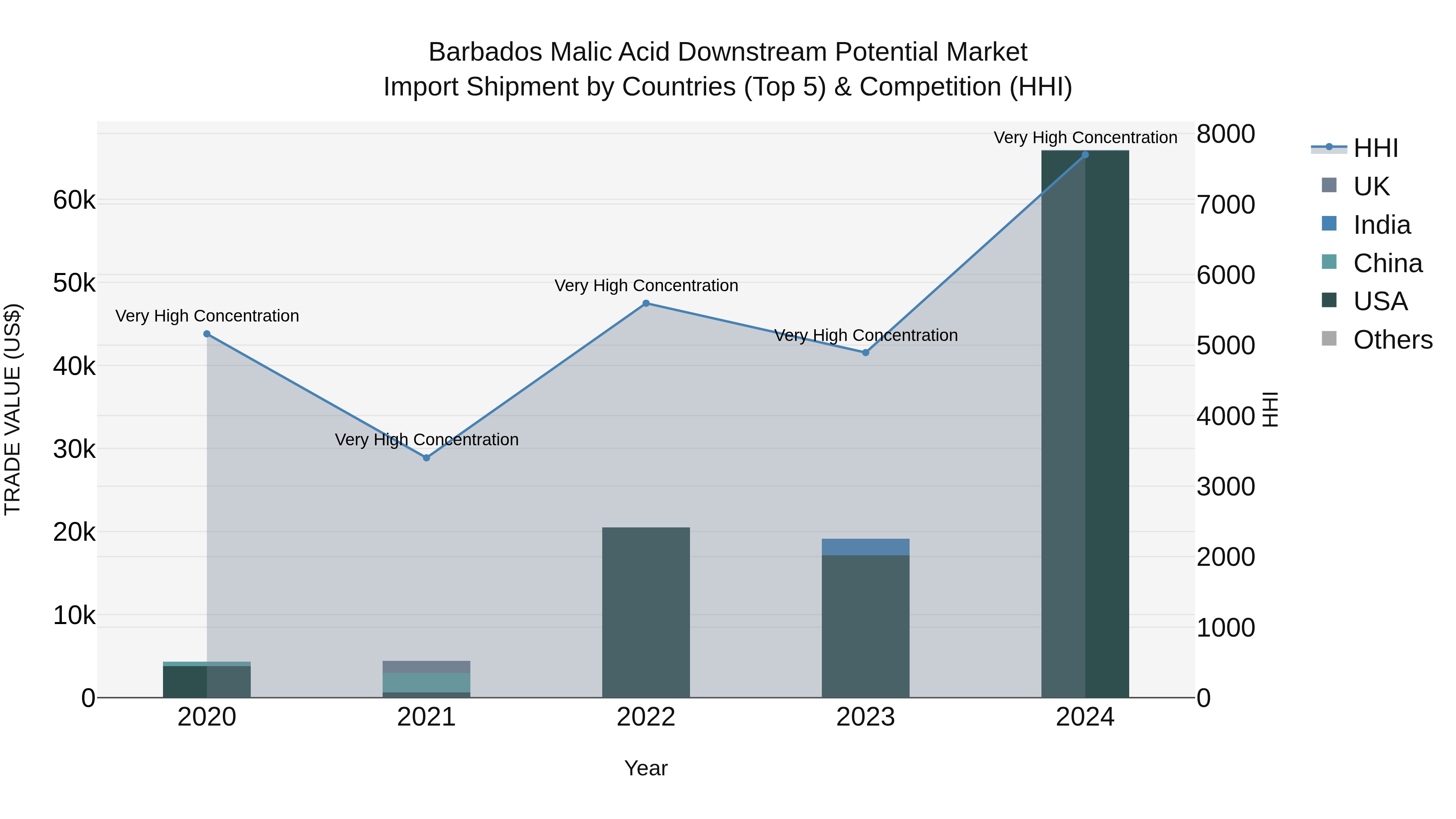Select the 2022 HHI data point
Image resolution: width=1456 pixels, height=819 pixels.
click(646, 303)
